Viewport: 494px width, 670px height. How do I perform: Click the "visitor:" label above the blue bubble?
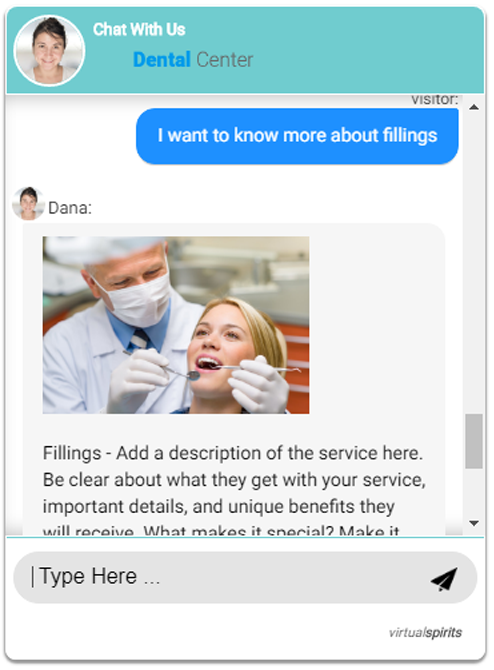point(434,100)
